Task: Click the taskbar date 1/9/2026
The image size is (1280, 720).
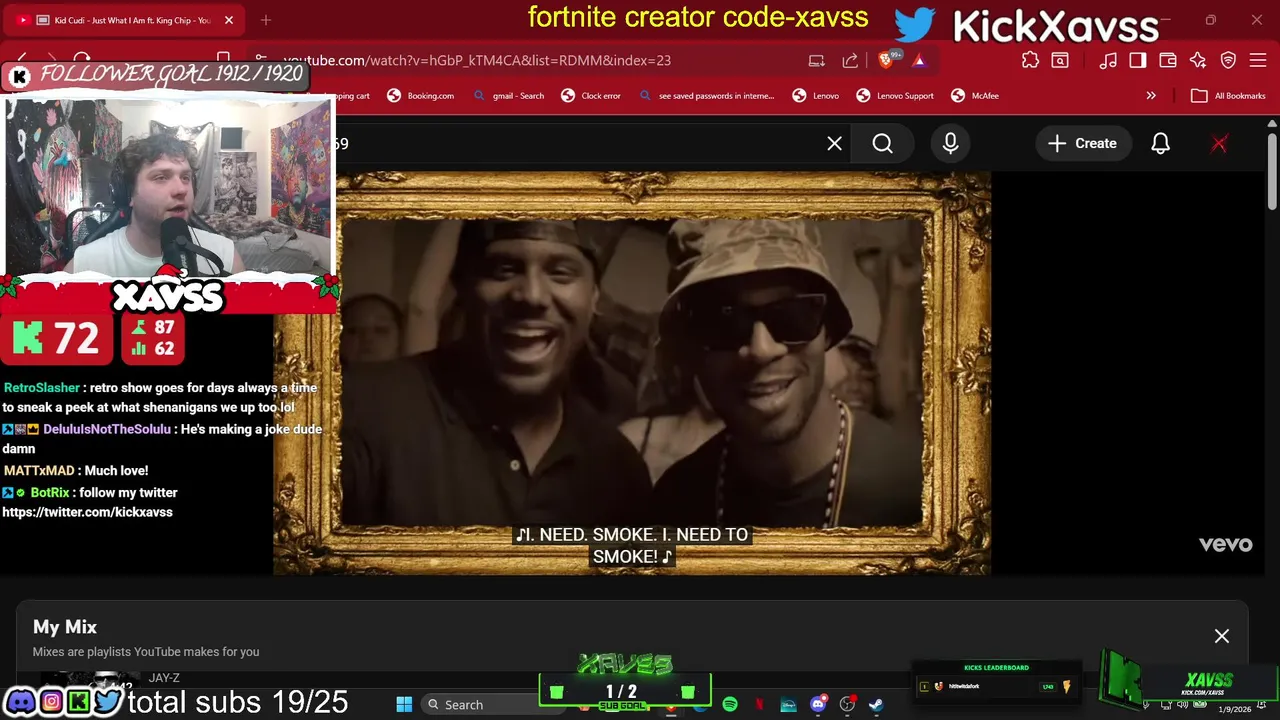Action: [1234, 709]
